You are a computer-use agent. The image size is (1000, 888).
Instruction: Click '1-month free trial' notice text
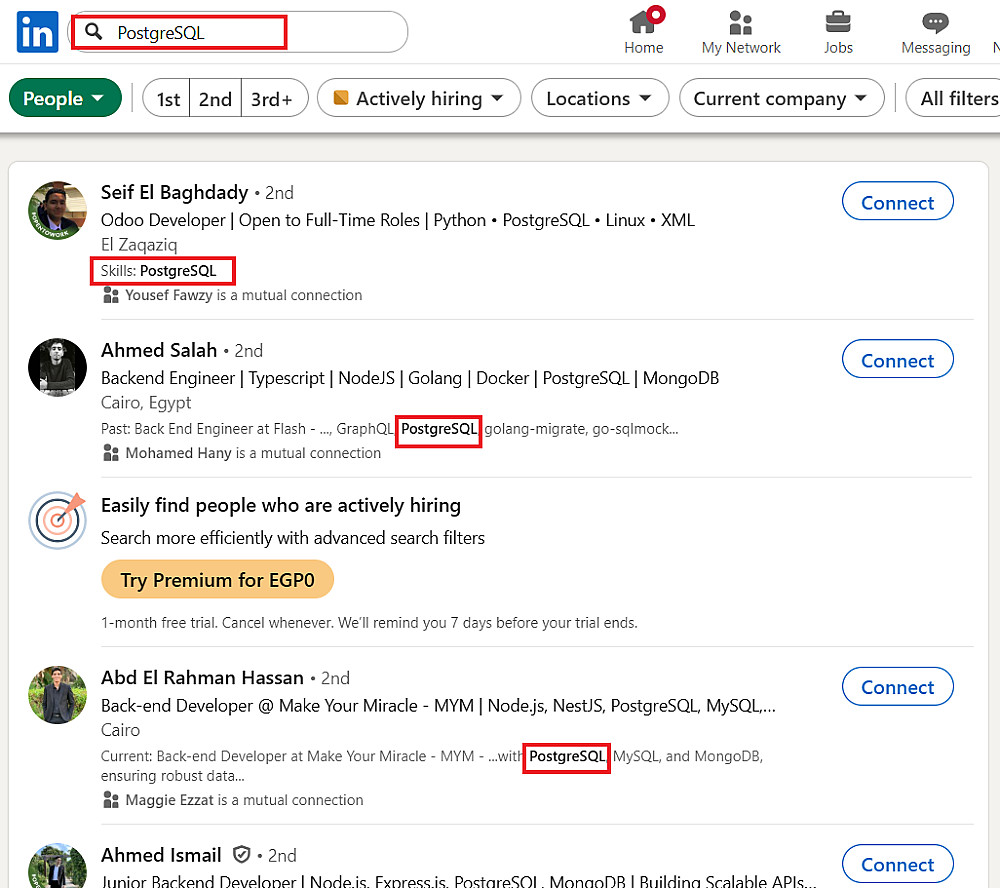point(369,623)
